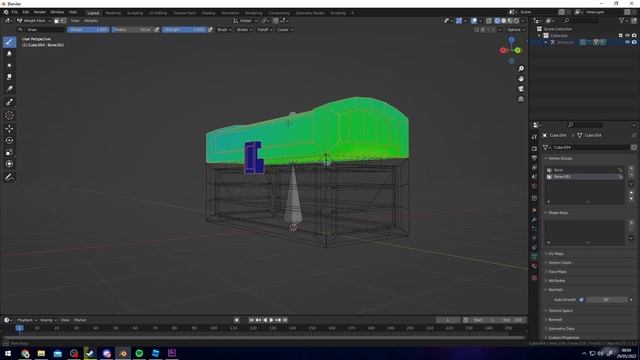Viewport: 640px width, 360px height.
Task: Adjust the brush Weight slider
Action: pyautogui.click(x=88, y=29)
